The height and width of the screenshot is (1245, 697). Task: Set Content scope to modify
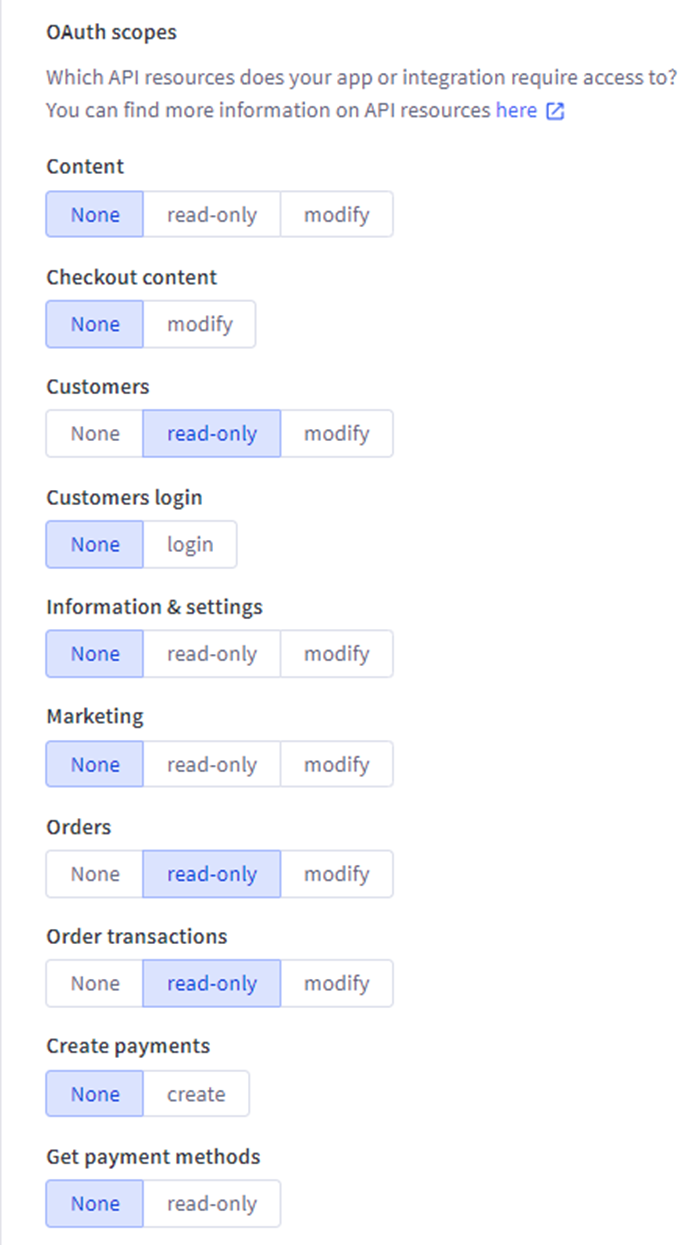point(336,215)
